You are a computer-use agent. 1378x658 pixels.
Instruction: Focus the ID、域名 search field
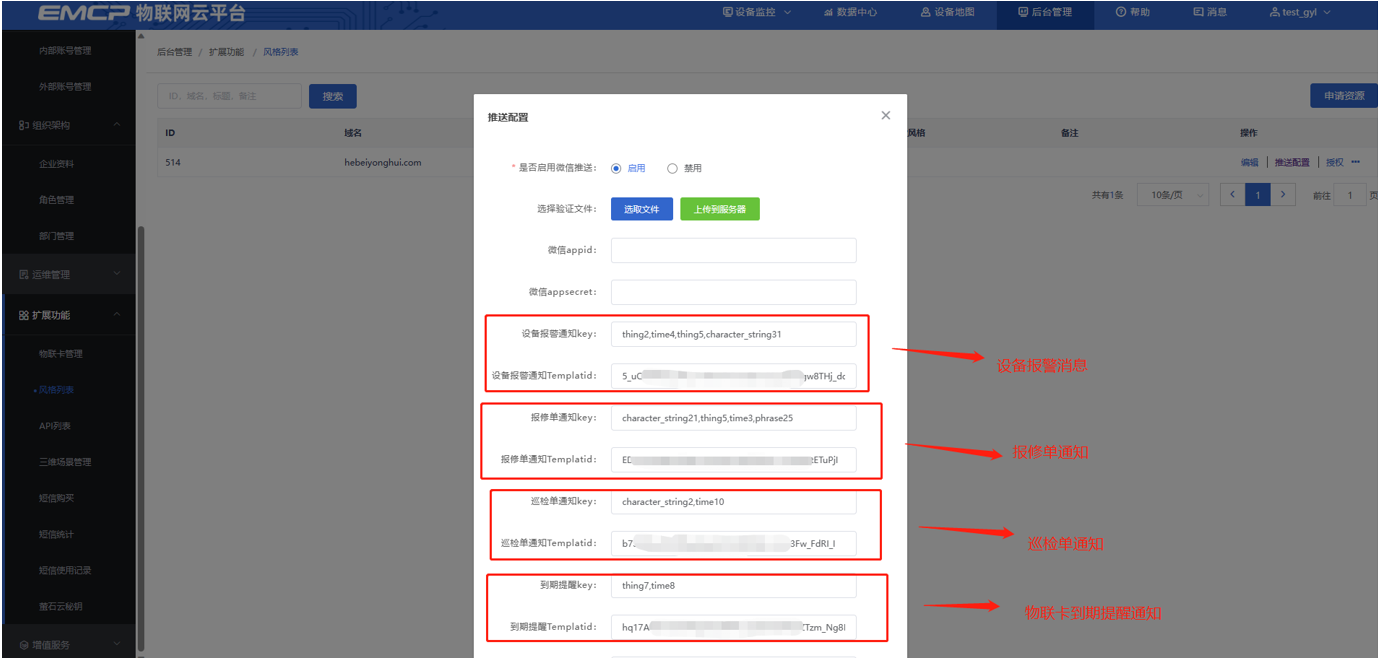pos(229,96)
